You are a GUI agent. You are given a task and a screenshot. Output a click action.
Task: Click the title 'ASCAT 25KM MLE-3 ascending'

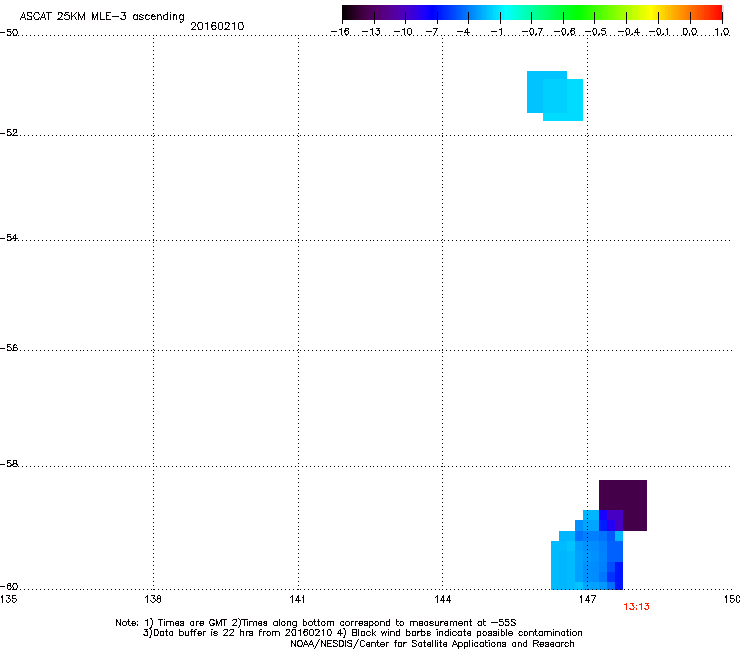tap(102, 16)
